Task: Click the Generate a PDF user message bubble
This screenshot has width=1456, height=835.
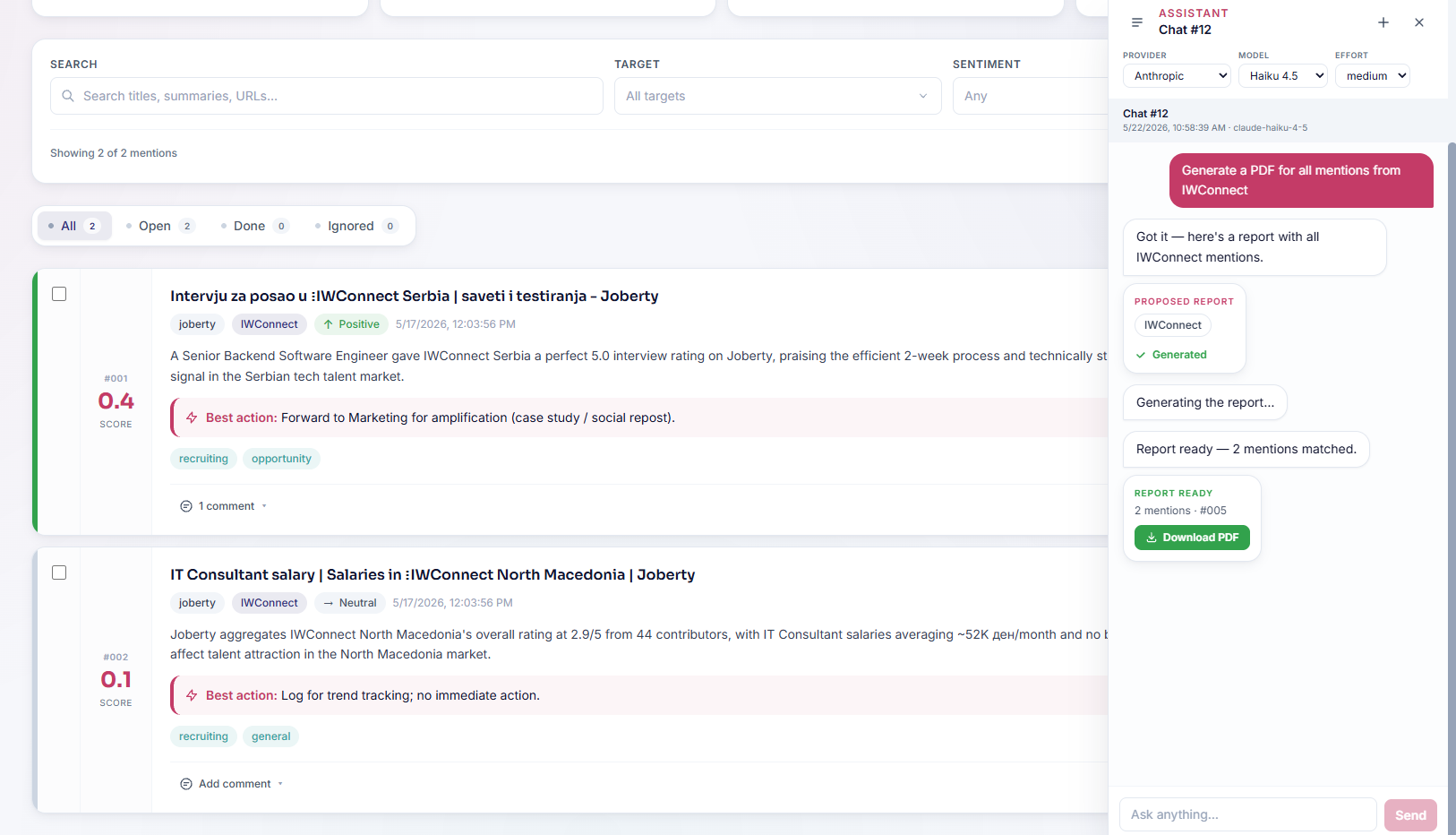Action: click(x=1301, y=180)
